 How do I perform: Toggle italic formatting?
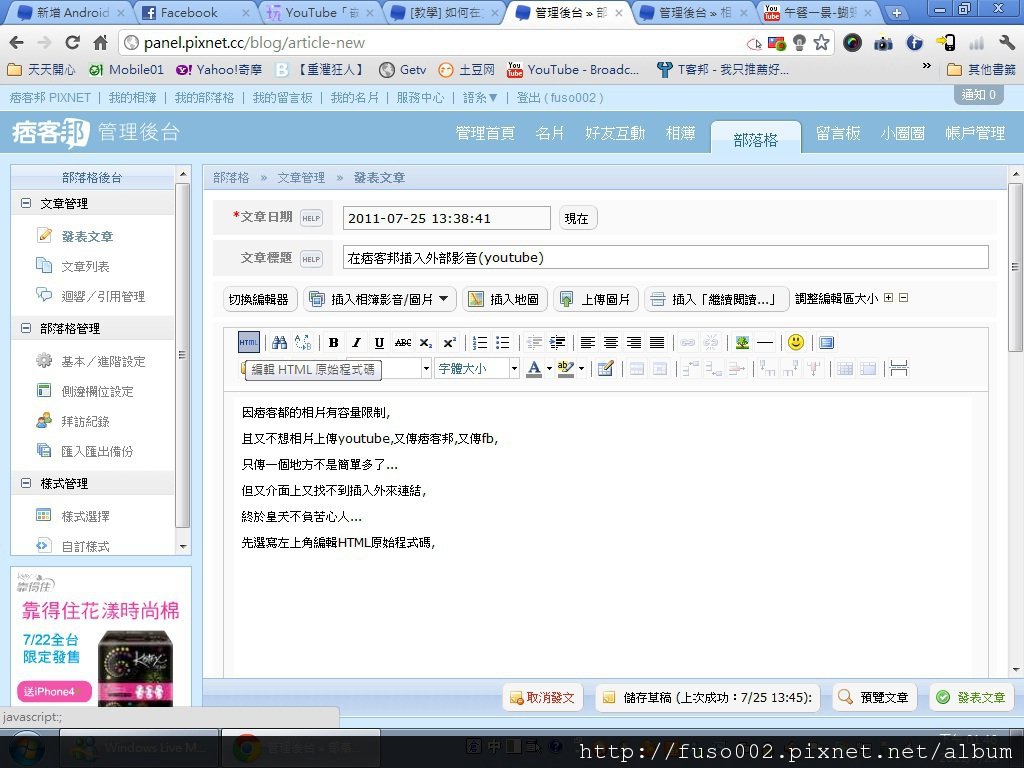tap(357, 342)
